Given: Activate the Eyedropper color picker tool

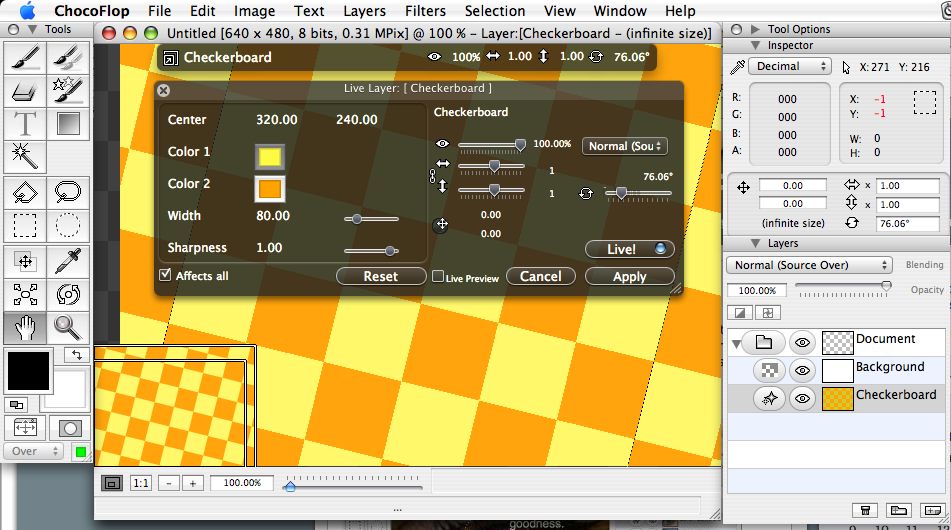Looking at the screenshot, I should pyautogui.click(x=68, y=262).
